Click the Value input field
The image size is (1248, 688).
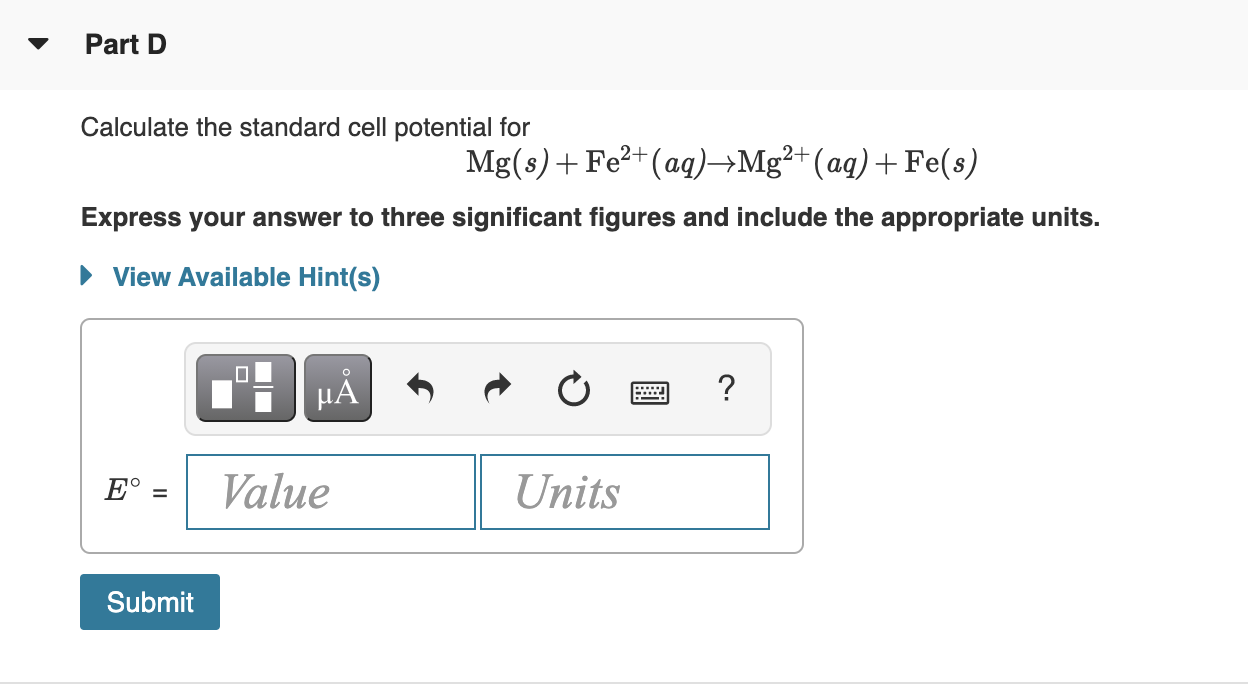click(330, 491)
